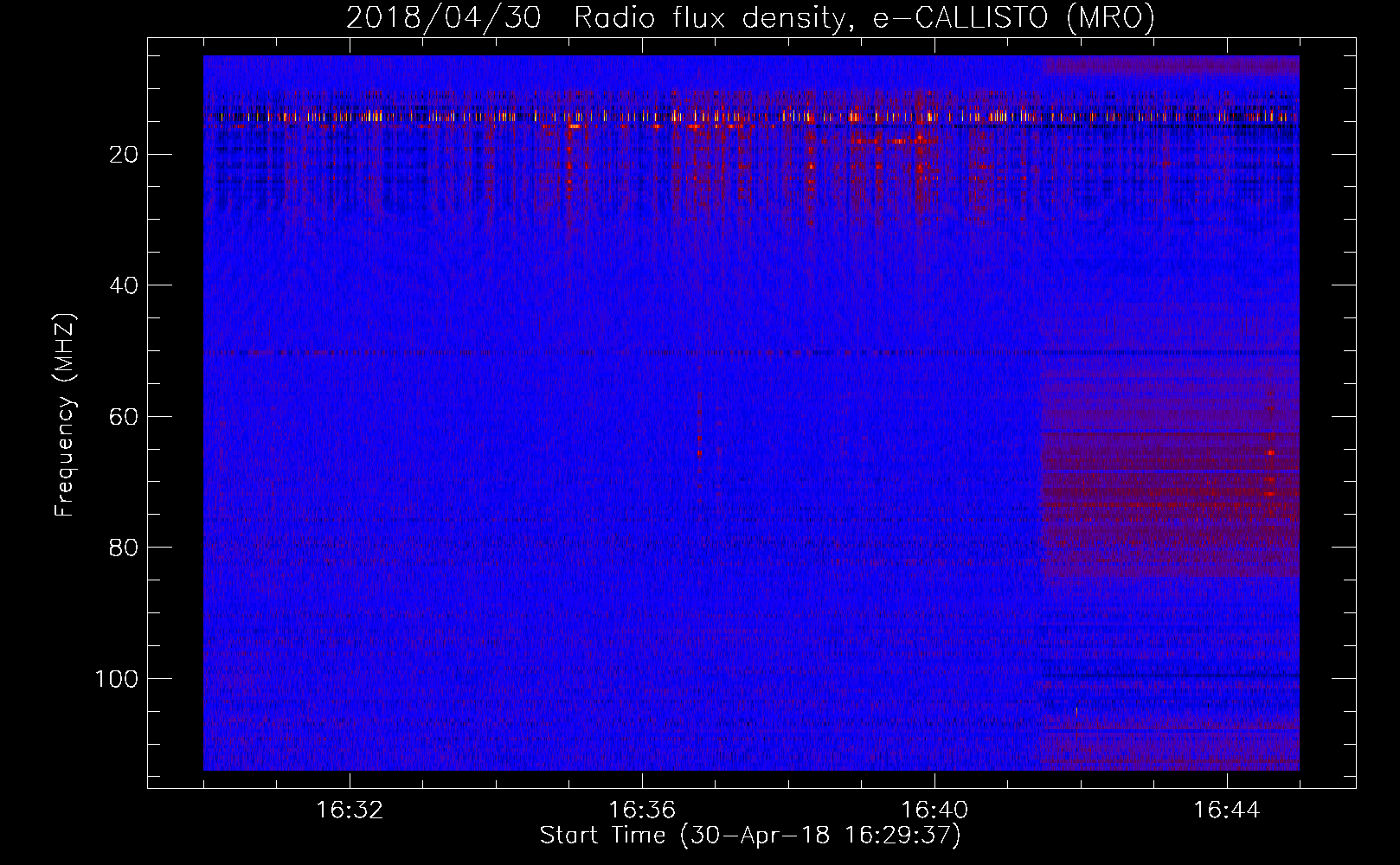Click the 60 frequency tick label
The height and width of the screenshot is (865, 1400).
point(125,417)
